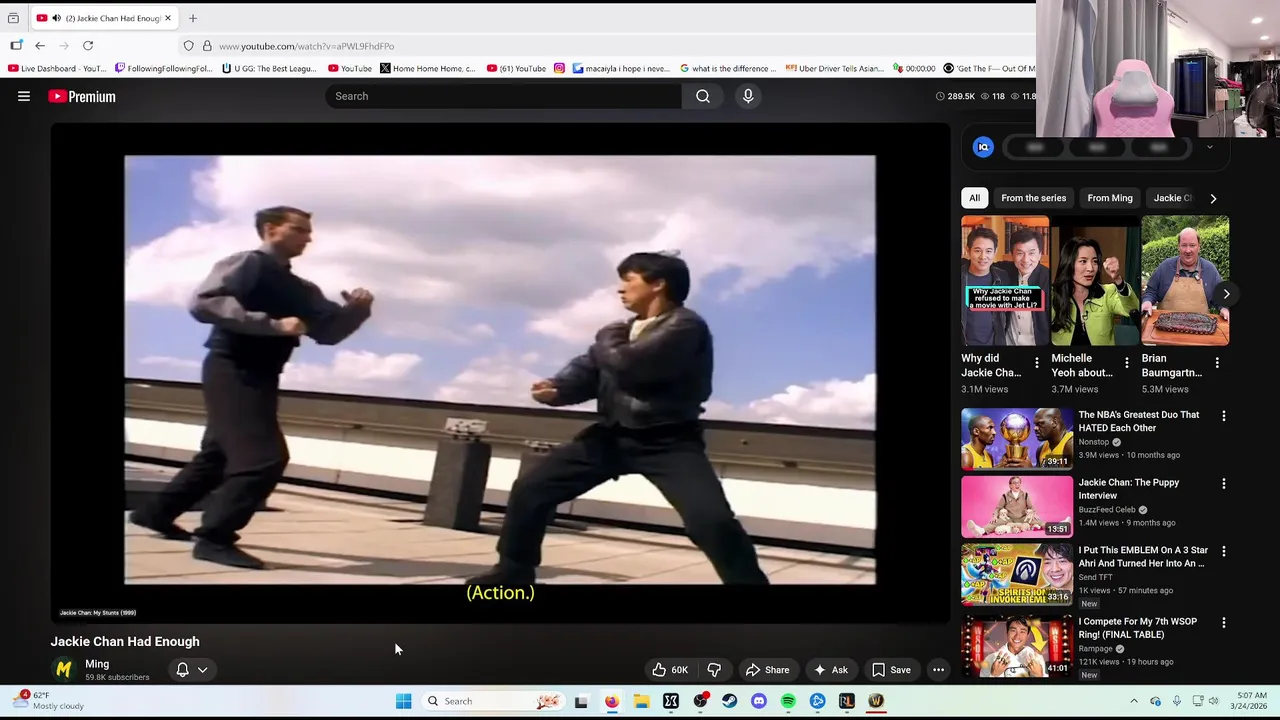This screenshot has height=720, width=1280.
Task: Open Uber Driver Tells Asian bookmark
Action: pos(835,68)
